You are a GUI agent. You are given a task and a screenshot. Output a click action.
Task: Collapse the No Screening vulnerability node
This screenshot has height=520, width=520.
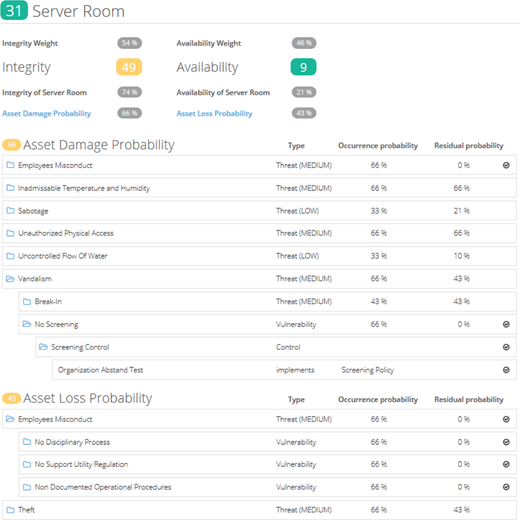[x=27, y=324]
